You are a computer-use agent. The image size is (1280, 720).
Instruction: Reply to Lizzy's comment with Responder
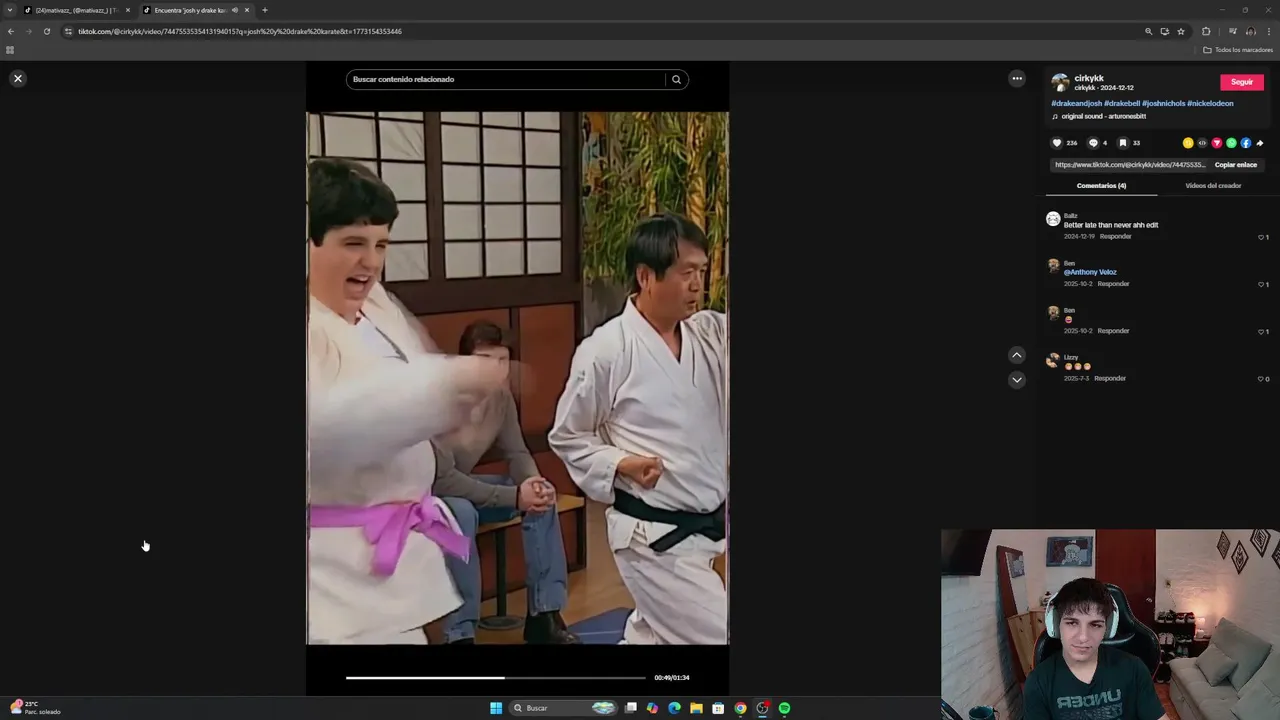[1110, 379]
